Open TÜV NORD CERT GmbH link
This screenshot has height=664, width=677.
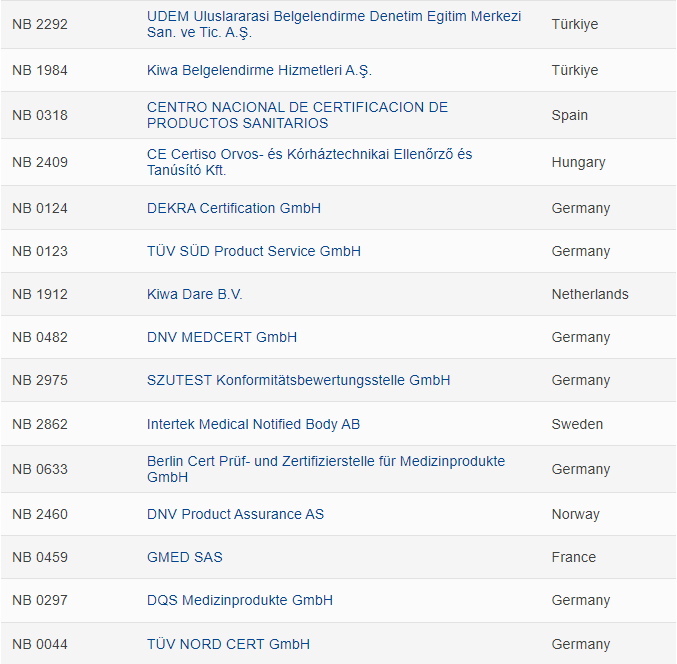[x=228, y=644]
